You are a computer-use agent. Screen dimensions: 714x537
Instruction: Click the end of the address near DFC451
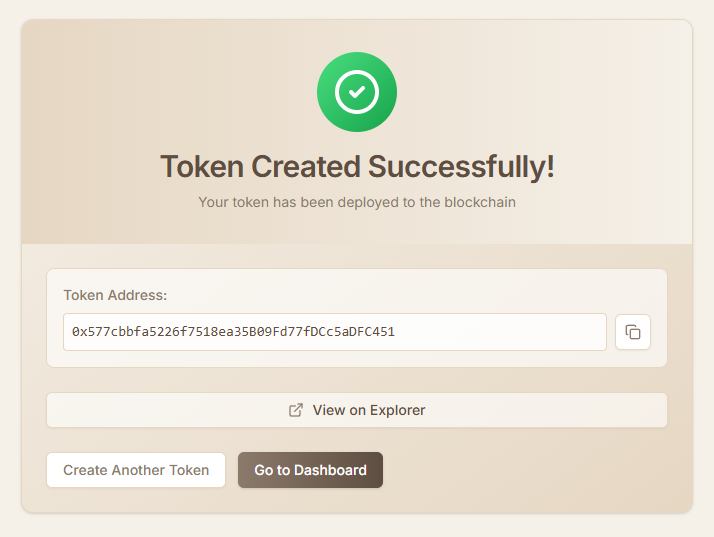(x=375, y=332)
